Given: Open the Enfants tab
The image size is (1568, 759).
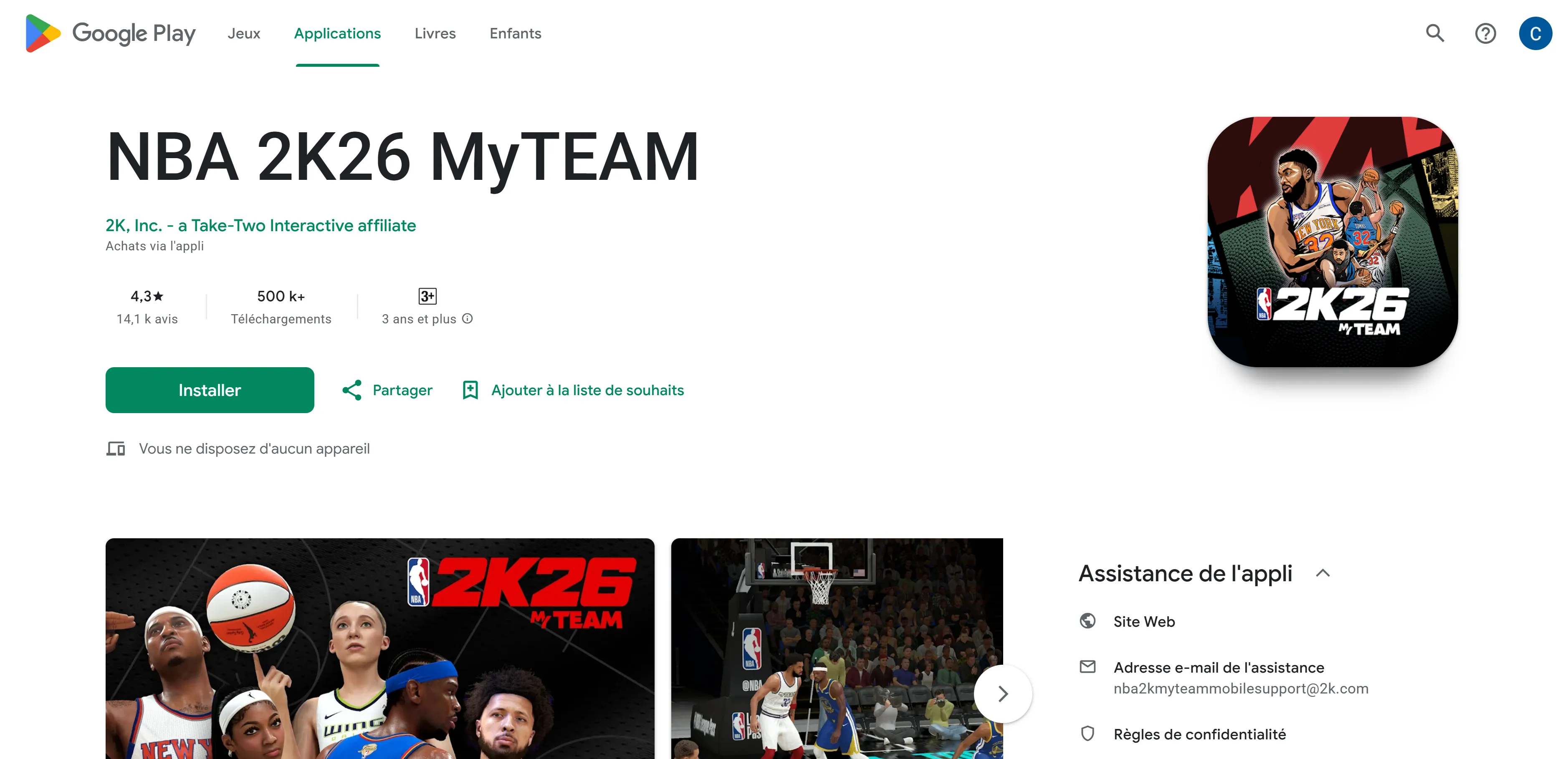Looking at the screenshot, I should 515,33.
